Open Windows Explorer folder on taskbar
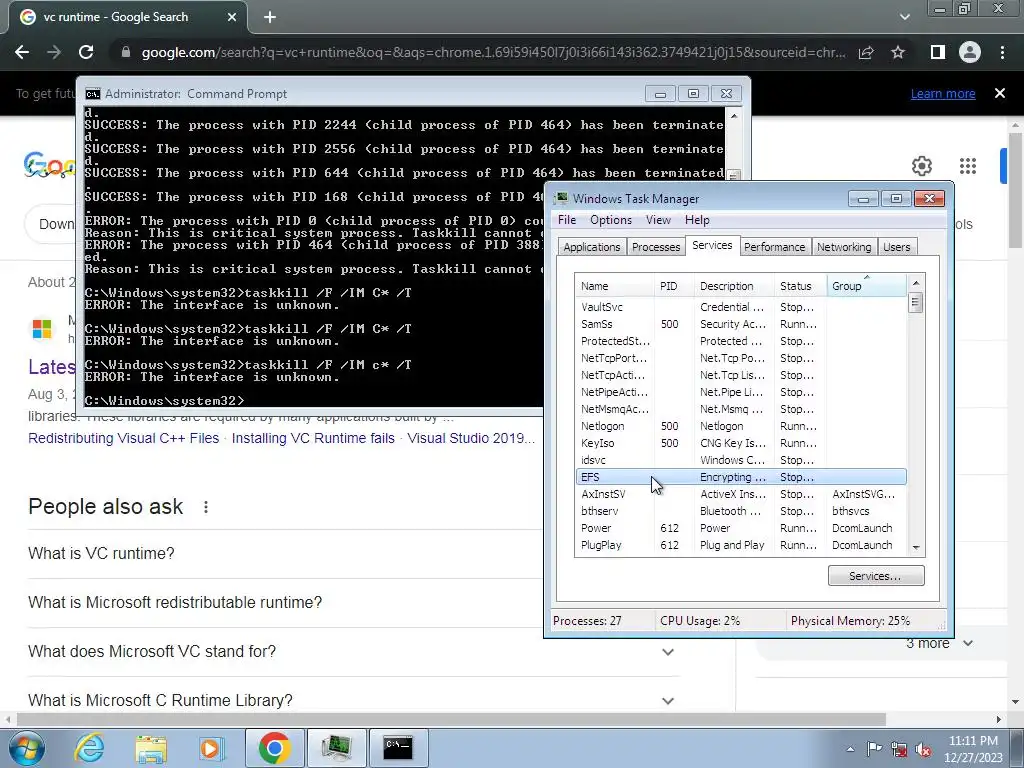Screen dimensions: 1024x768 click(151, 748)
